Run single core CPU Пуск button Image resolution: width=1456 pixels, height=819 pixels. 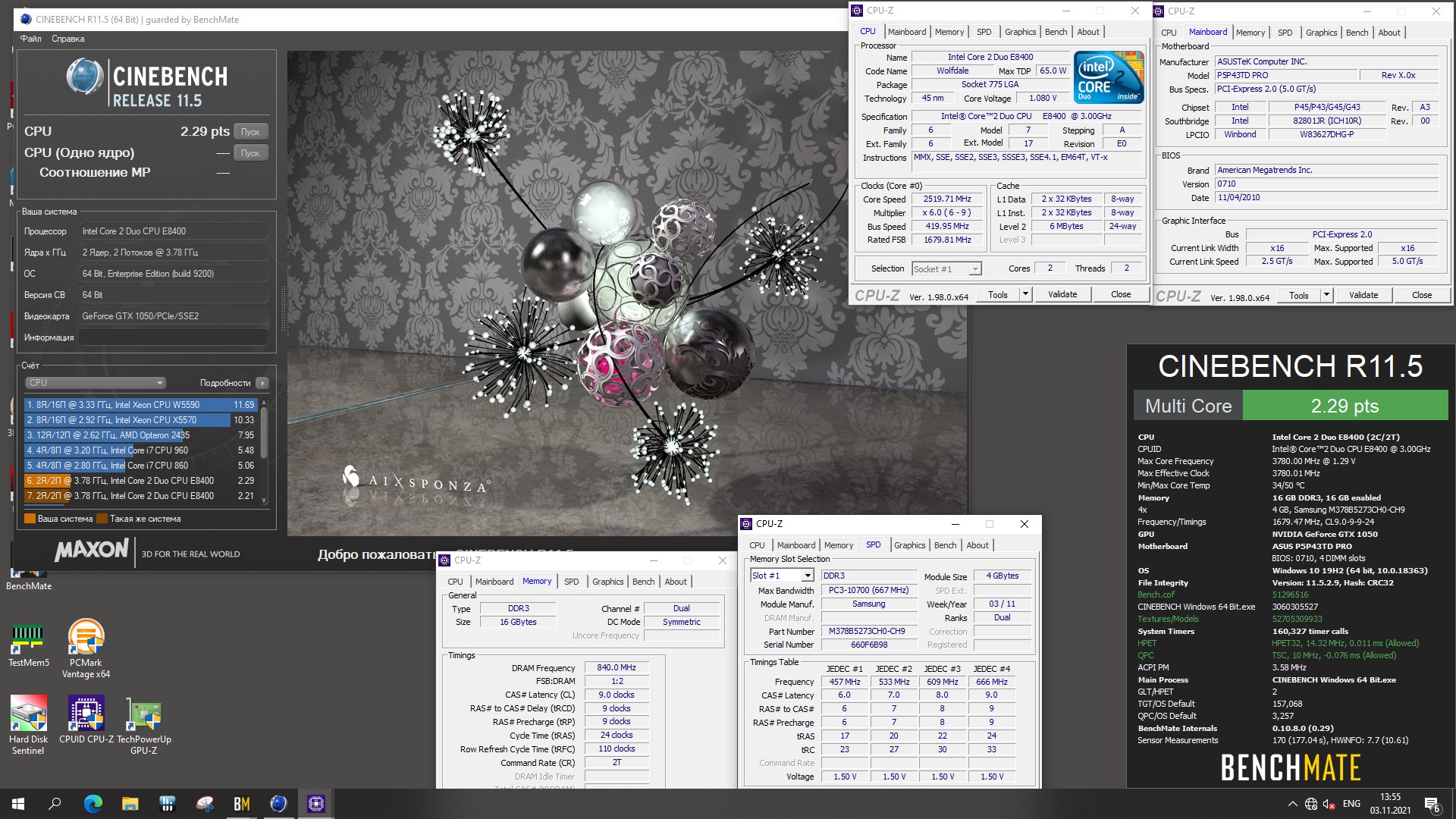tap(250, 152)
